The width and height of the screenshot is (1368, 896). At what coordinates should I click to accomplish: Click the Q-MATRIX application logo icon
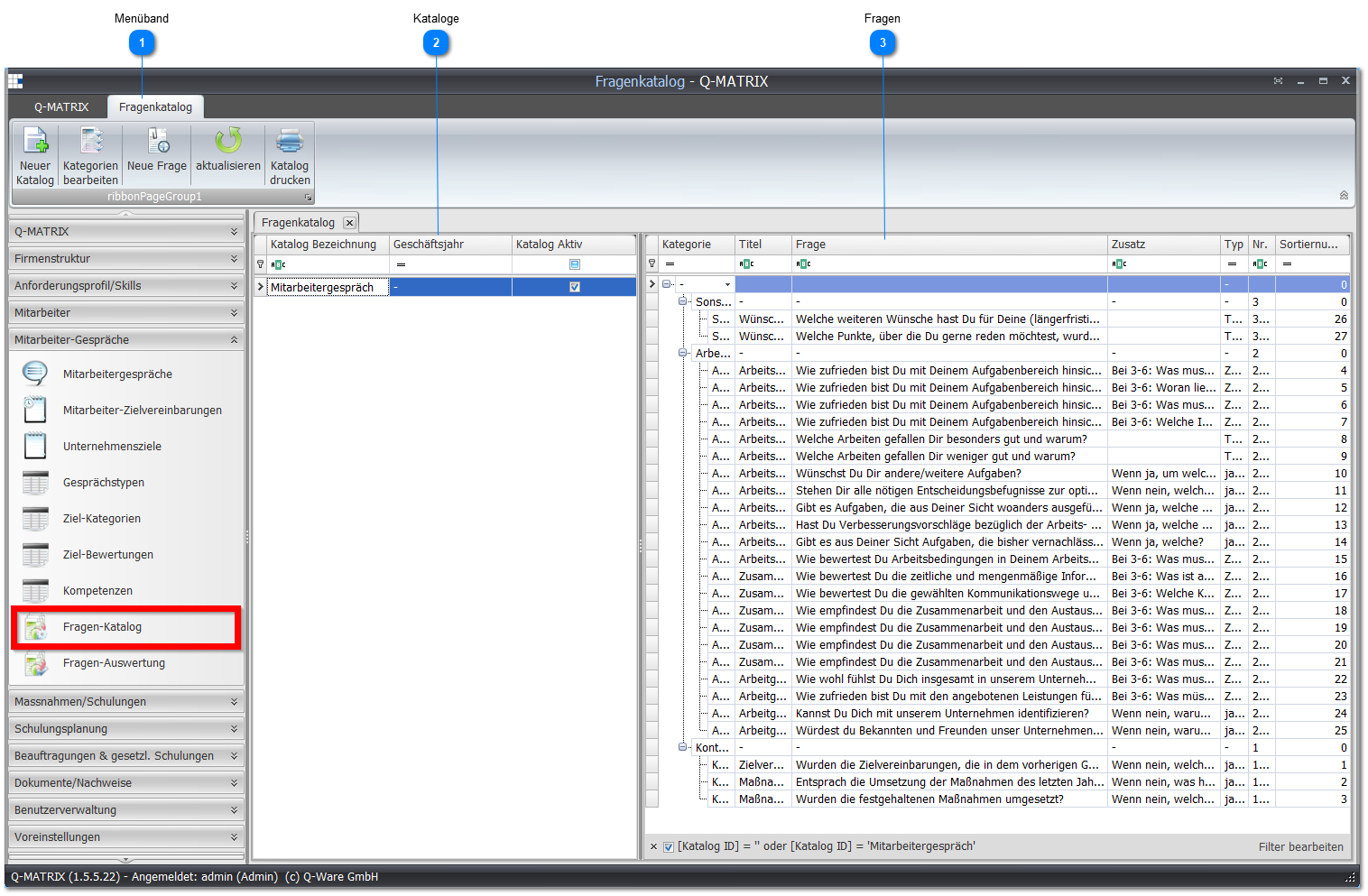coord(15,81)
